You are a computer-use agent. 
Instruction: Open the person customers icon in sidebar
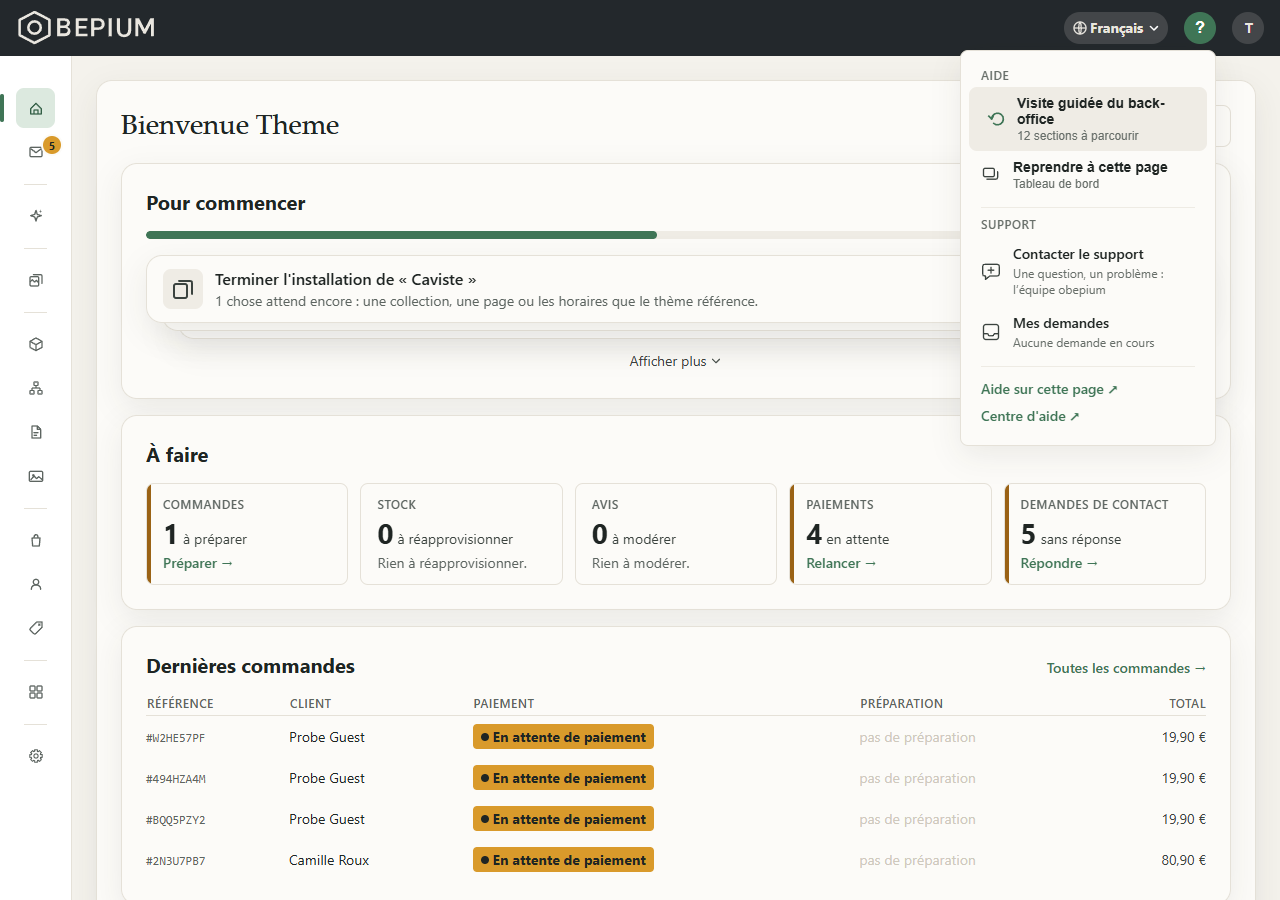point(36,584)
